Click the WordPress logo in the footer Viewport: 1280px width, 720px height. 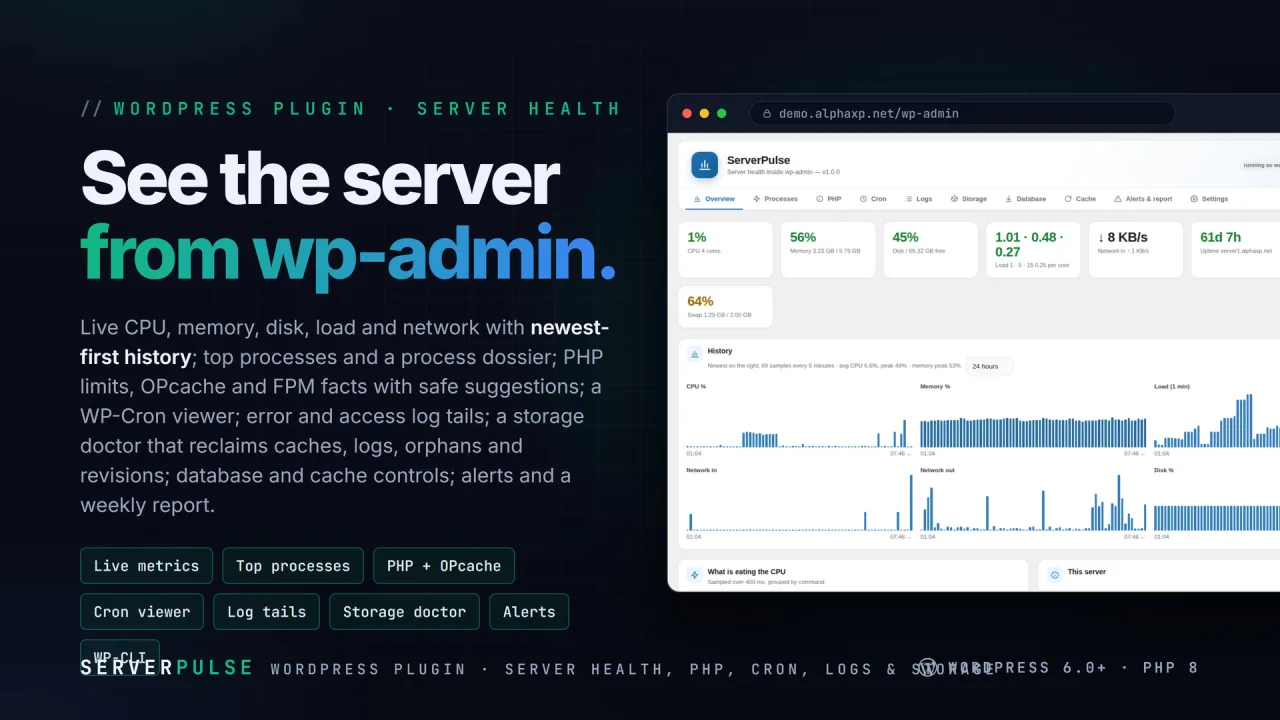point(927,668)
